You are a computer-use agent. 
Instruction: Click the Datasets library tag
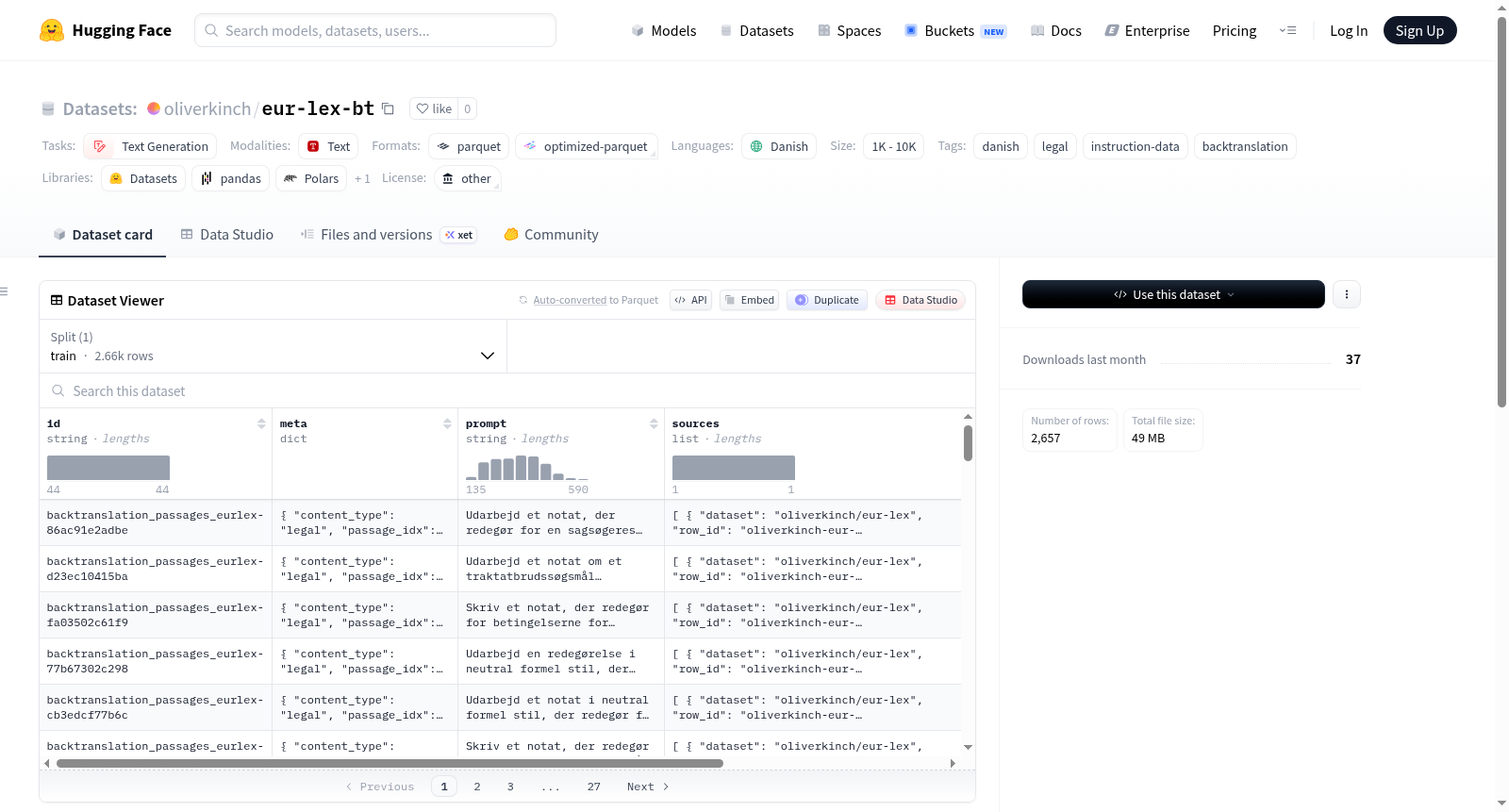[143, 178]
